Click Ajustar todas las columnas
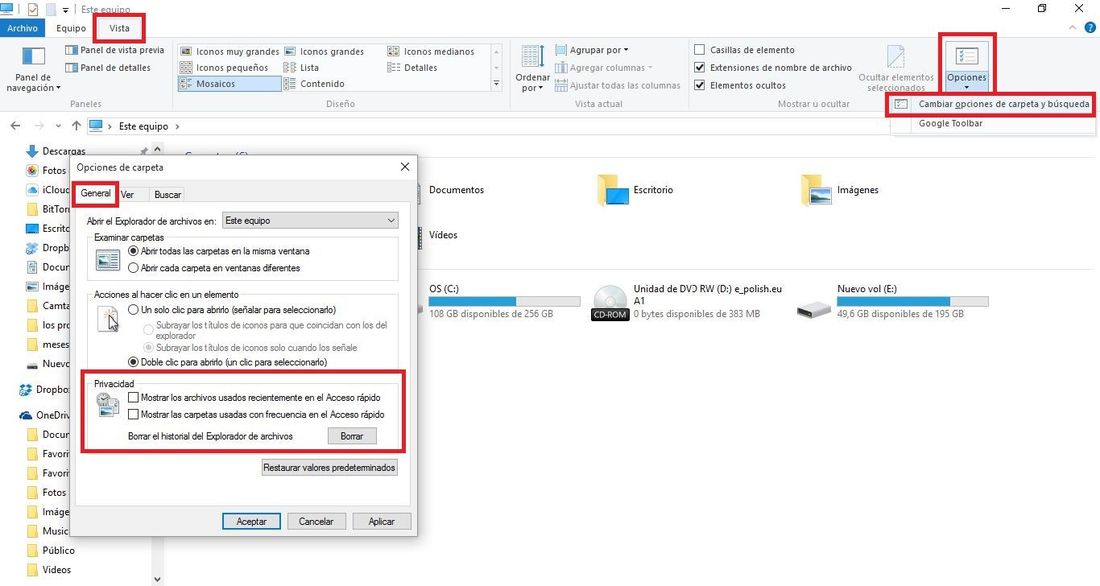This screenshot has height=586, width=1100. (x=617, y=86)
